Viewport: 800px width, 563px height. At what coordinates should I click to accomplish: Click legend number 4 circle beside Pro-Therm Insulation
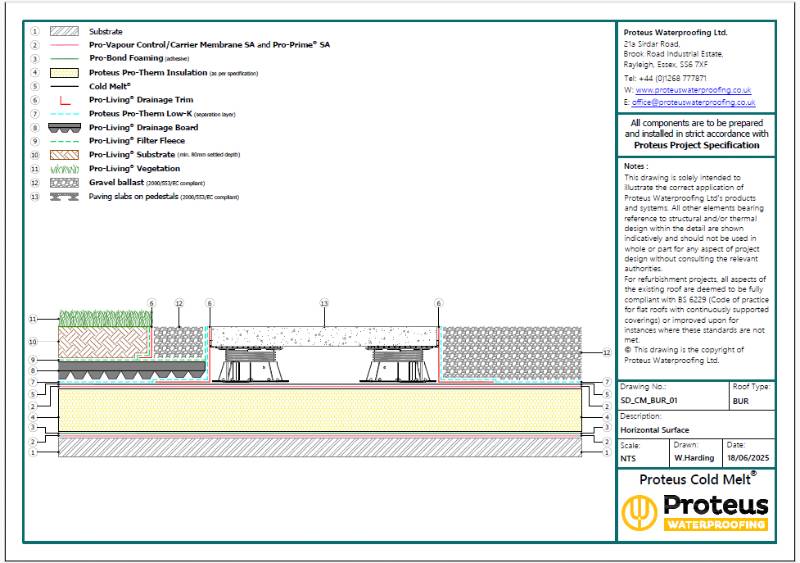click(x=35, y=72)
